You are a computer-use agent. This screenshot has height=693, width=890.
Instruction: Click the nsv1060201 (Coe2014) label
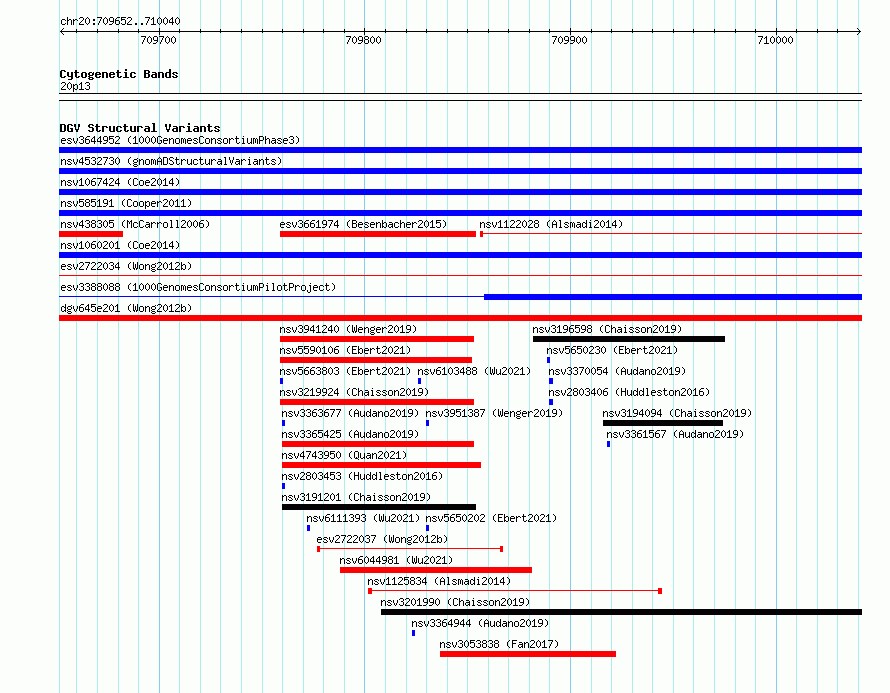(x=120, y=245)
